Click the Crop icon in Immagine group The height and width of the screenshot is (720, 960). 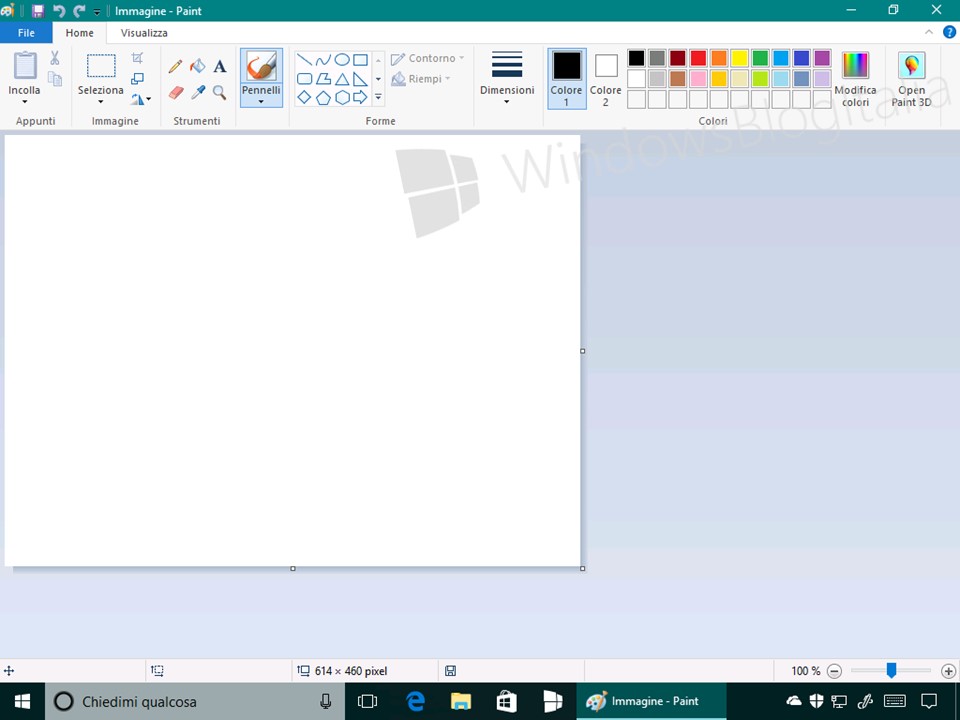[138, 58]
